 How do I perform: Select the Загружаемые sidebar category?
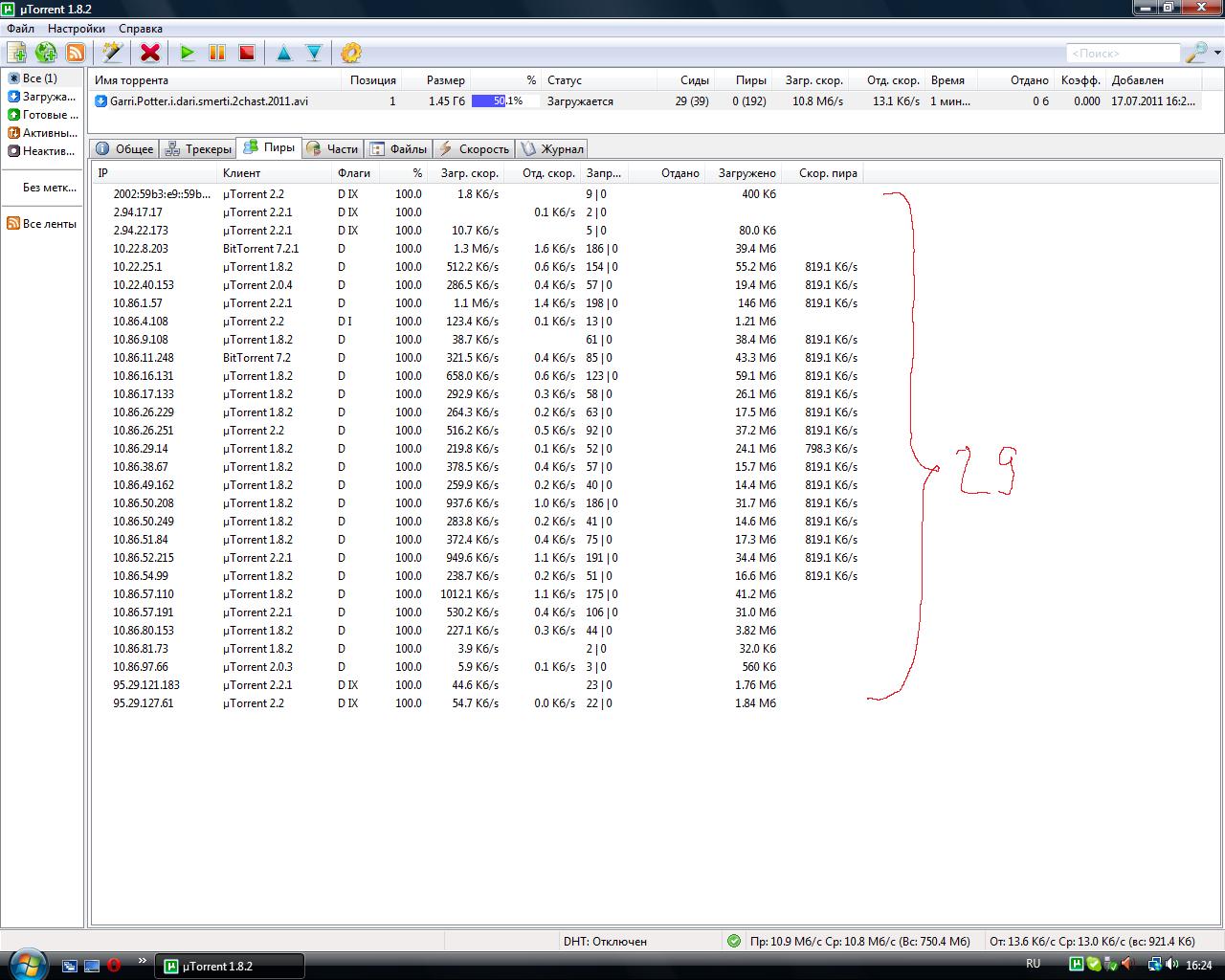pos(40,97)
